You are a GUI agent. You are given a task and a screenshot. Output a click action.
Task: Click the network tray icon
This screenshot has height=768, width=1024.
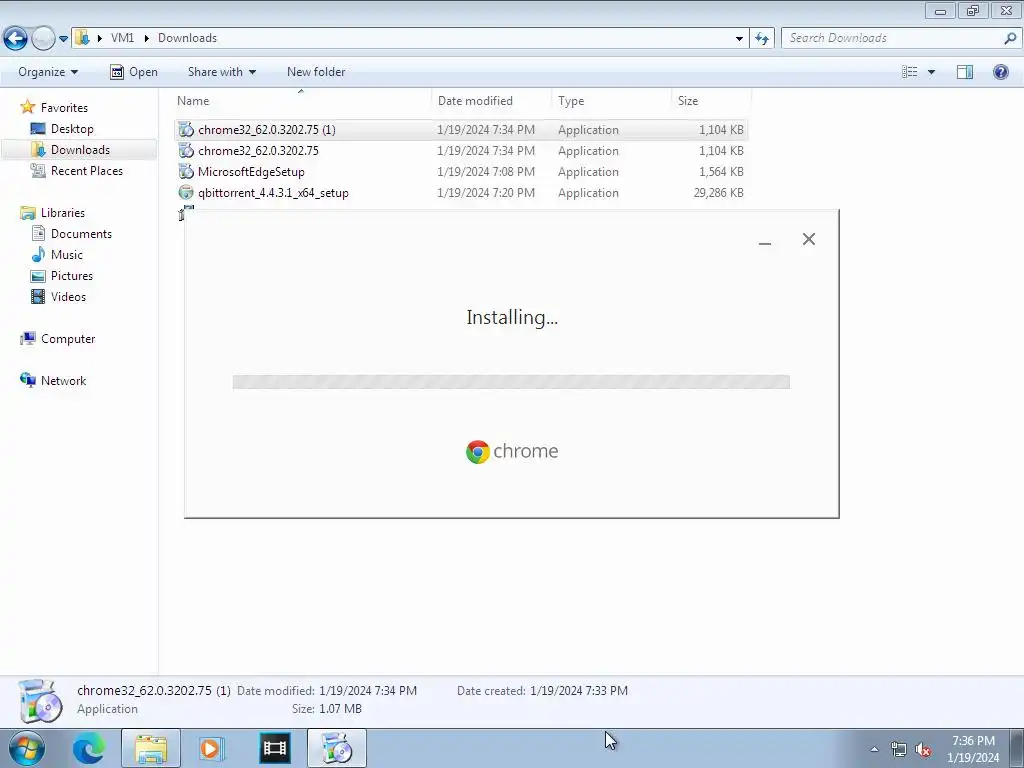pos(899,750)
